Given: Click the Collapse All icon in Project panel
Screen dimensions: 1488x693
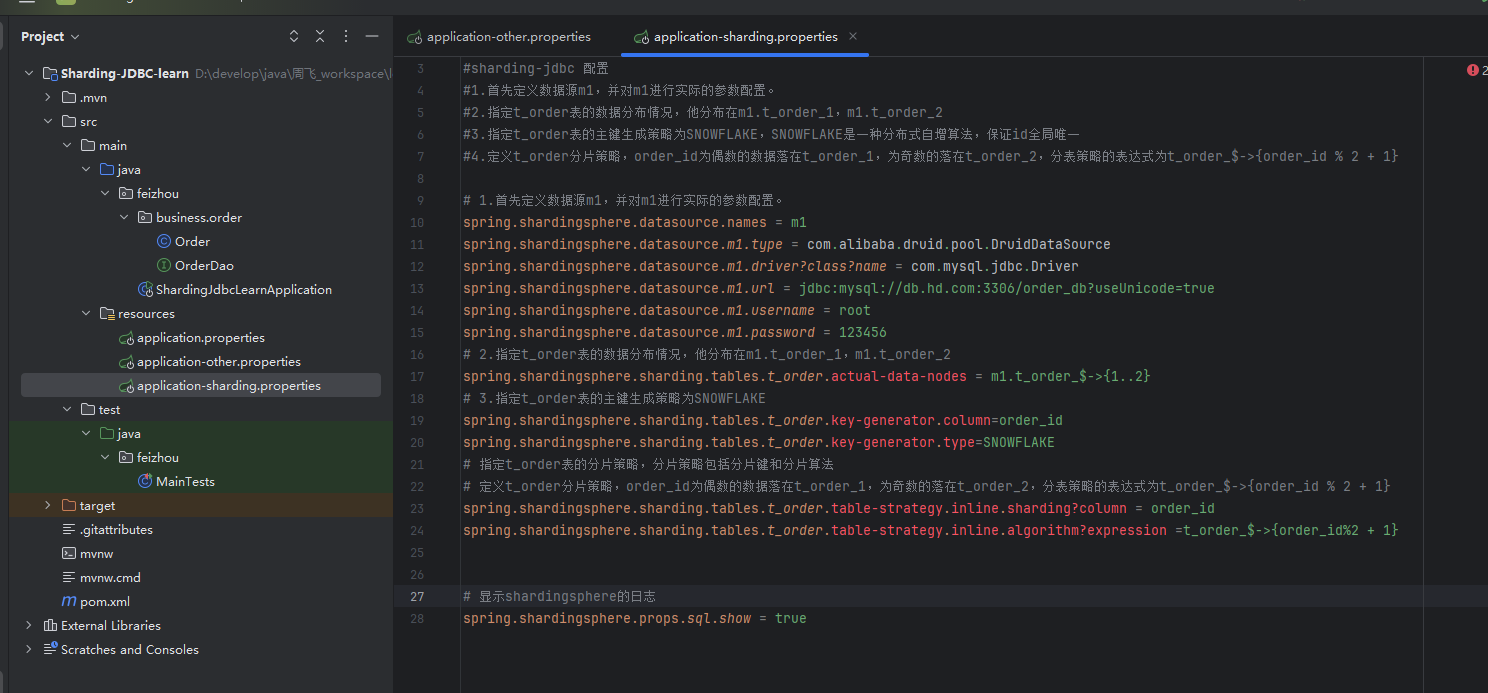Looking at the screenshot, I should pos(320,36).
